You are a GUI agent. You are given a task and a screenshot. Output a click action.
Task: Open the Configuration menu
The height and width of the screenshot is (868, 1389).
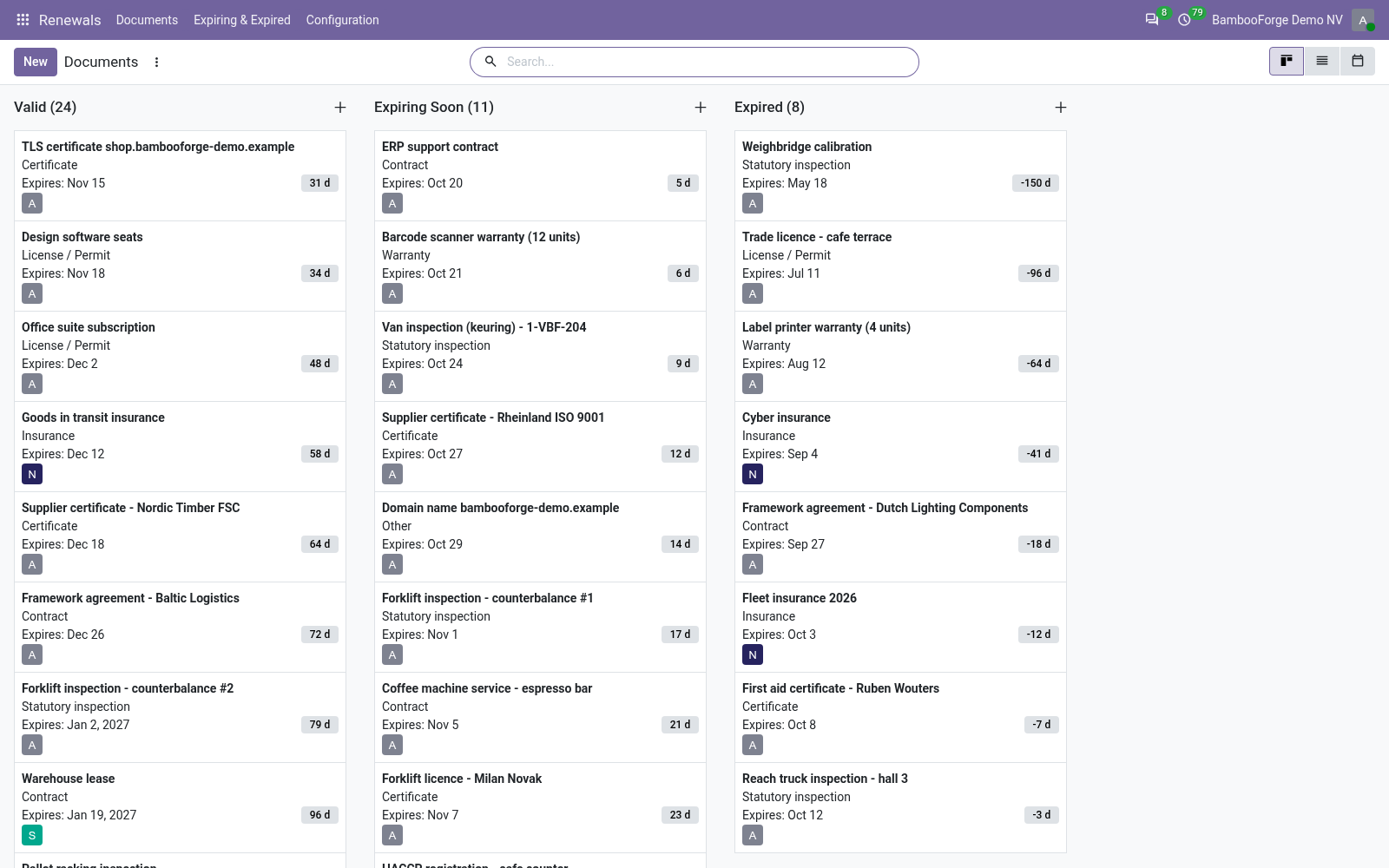tap(342, 19)
